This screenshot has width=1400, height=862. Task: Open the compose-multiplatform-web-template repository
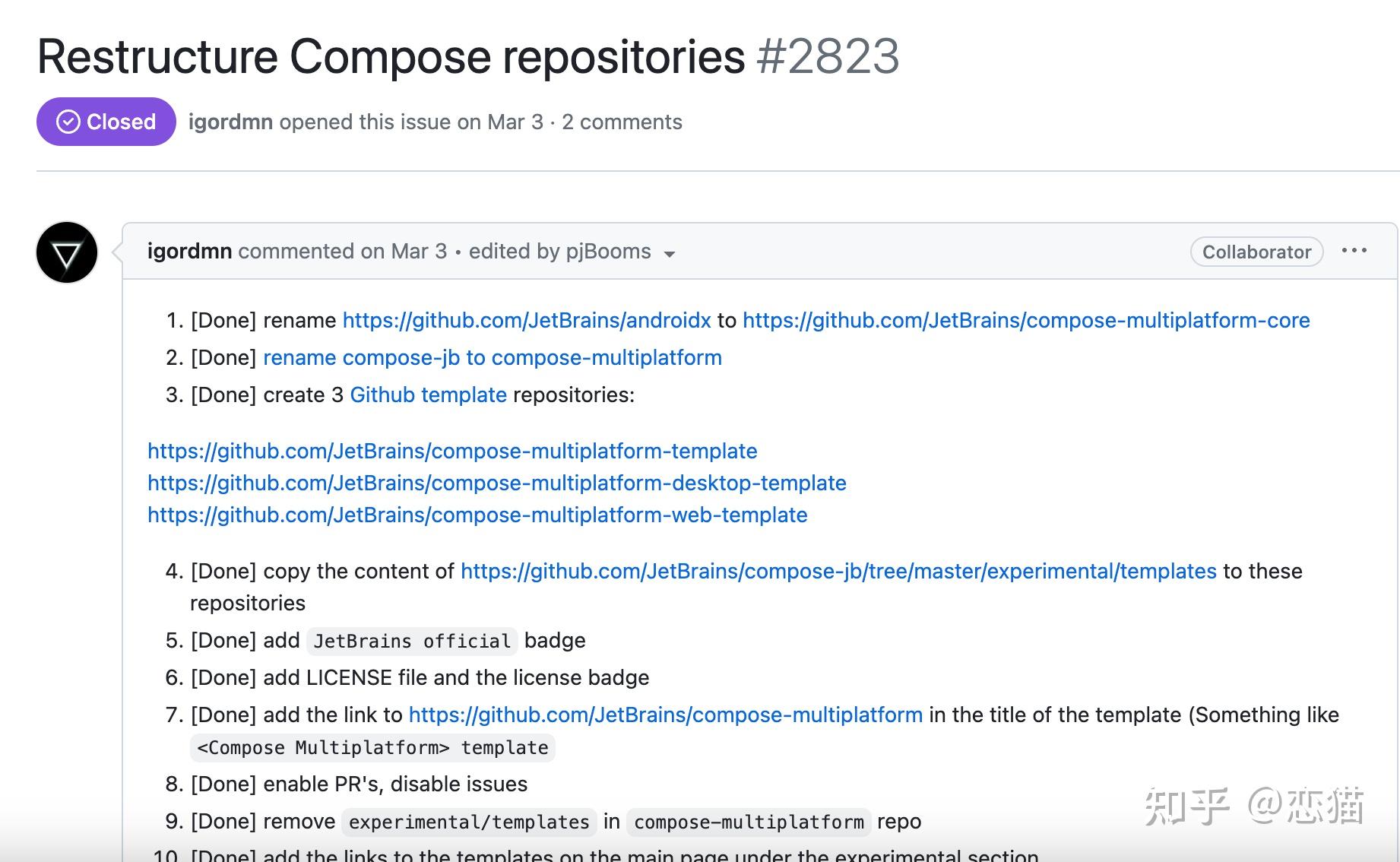tap(476, 515)
